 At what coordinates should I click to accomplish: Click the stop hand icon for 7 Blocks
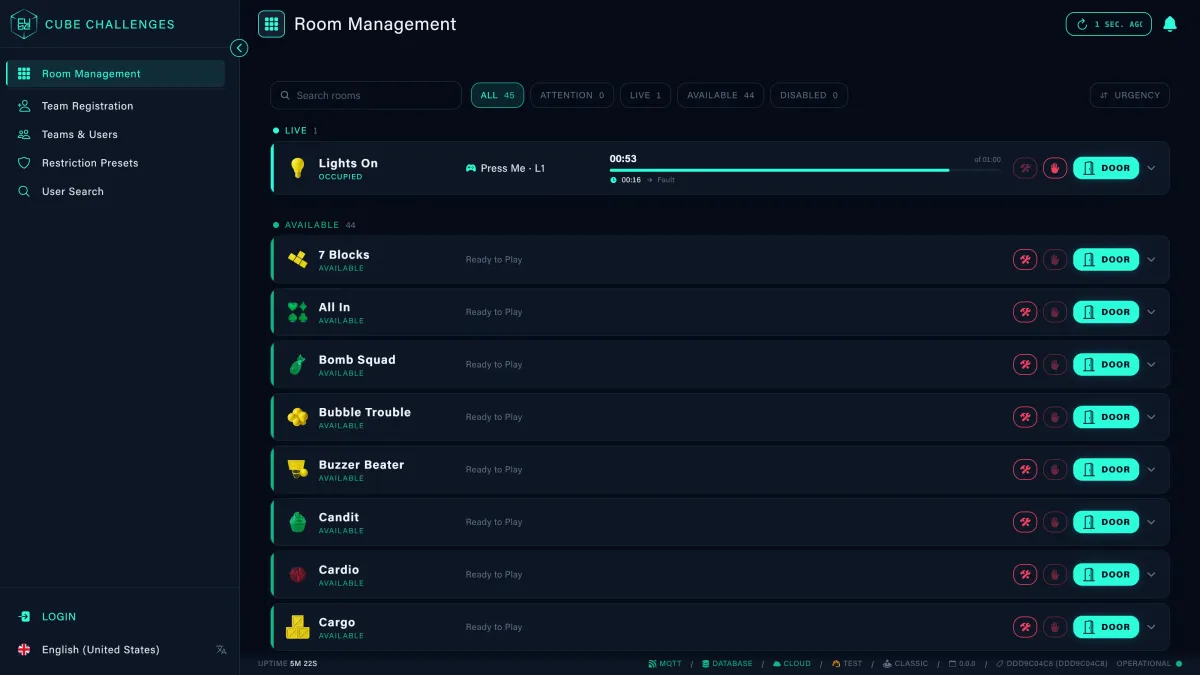coord(1055,259)
